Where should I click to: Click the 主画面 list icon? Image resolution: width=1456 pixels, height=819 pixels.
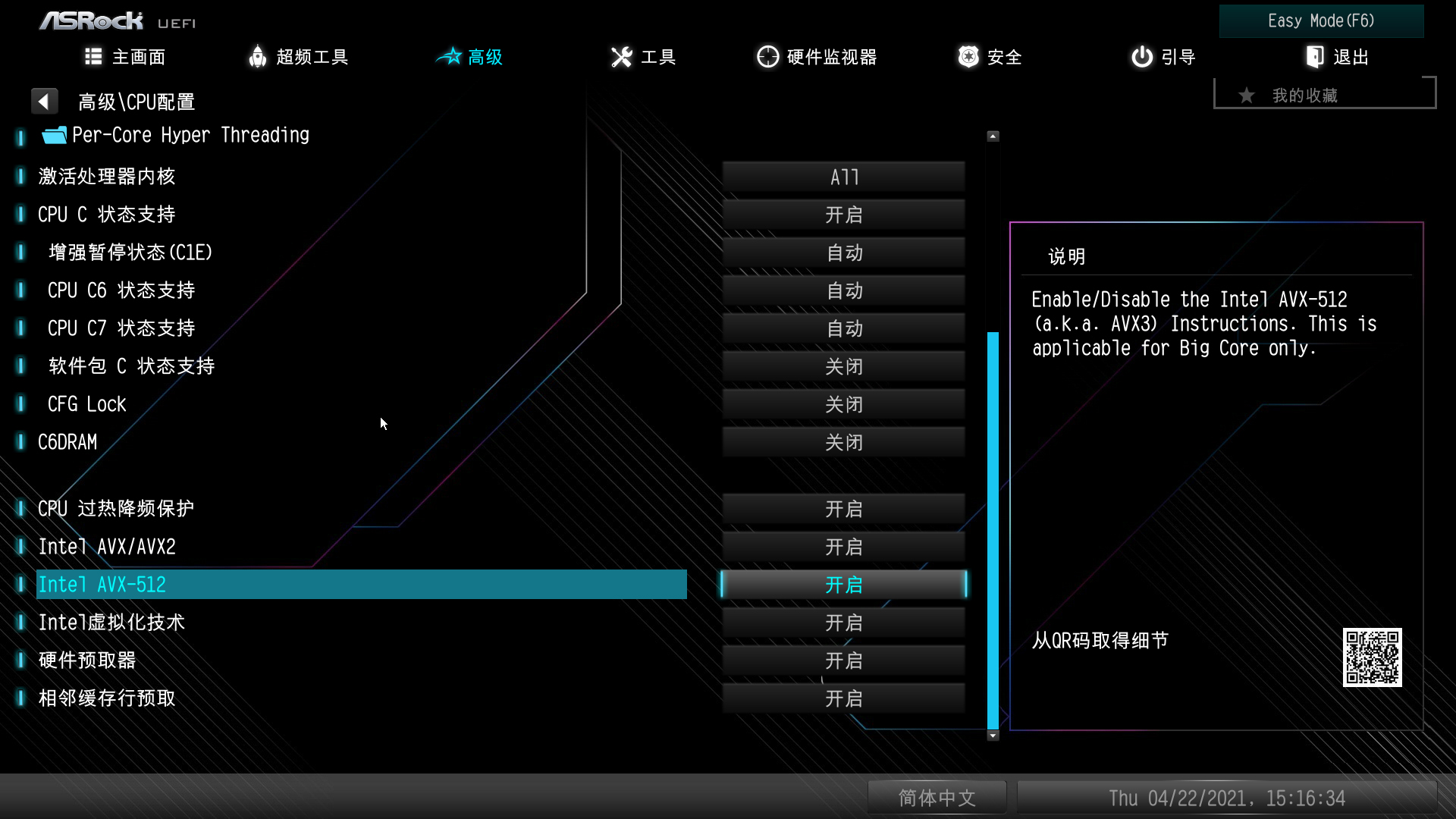click(x=93, y=57)
